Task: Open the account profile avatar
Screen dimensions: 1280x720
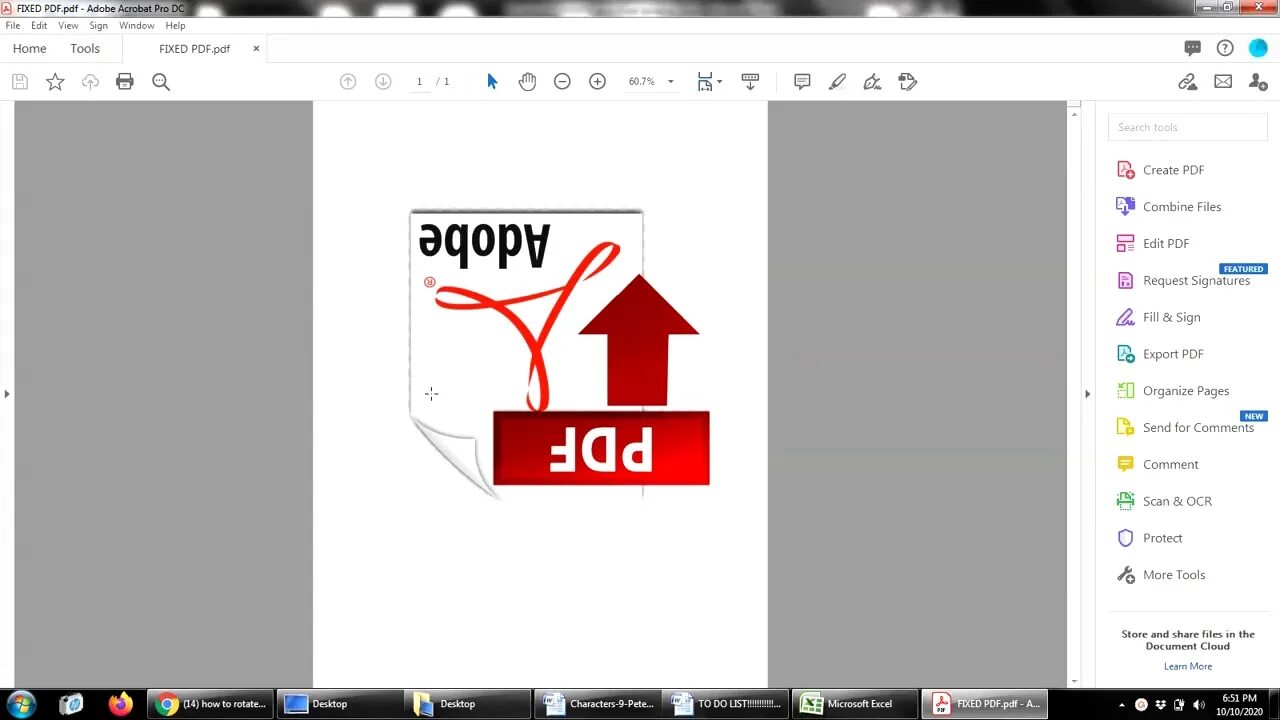Action: point(1258,48)
